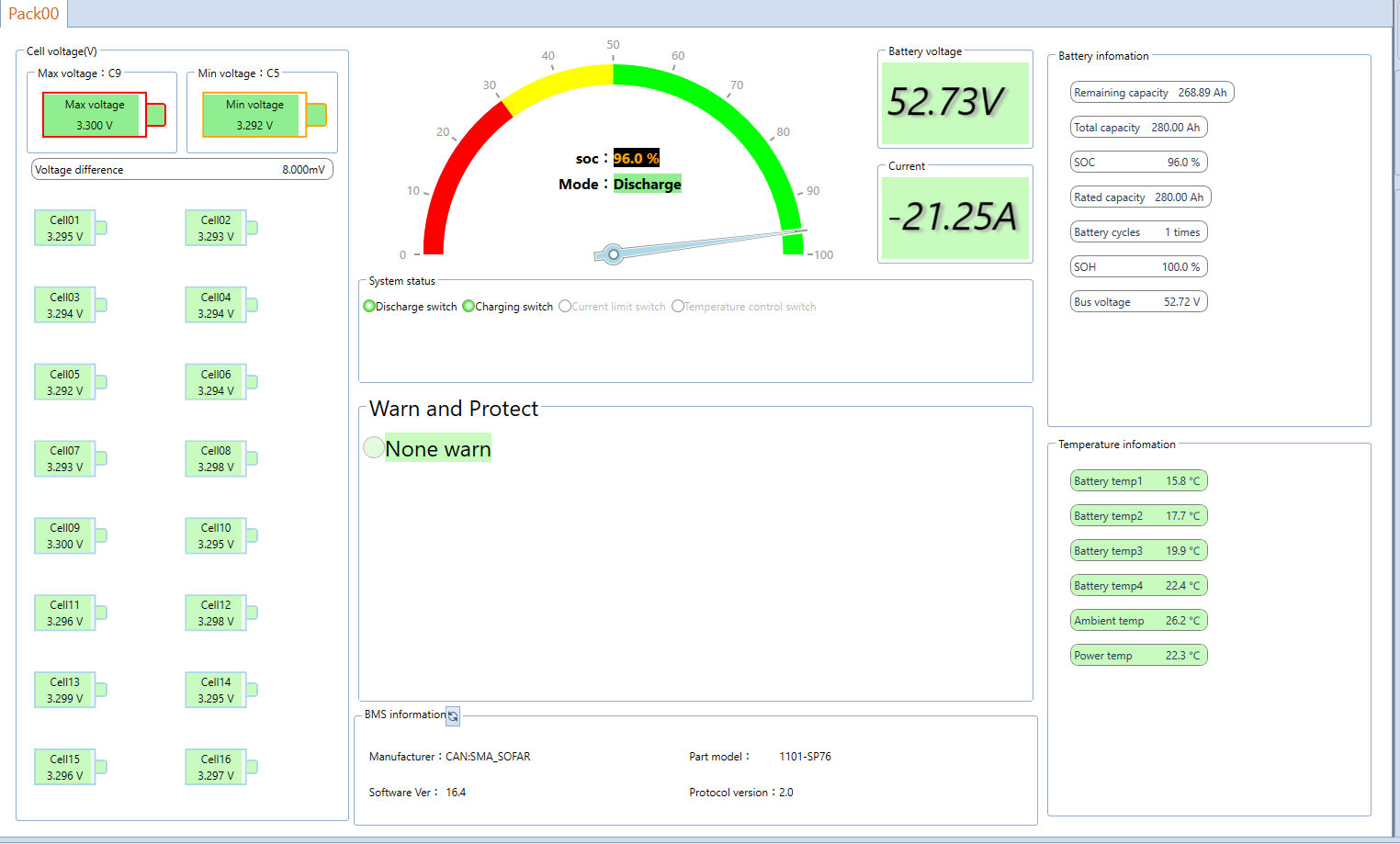Viewport: 1400px width, 844px height.
Task: Toggle the Charging switch radio button
Action: [x=469, y=306]
